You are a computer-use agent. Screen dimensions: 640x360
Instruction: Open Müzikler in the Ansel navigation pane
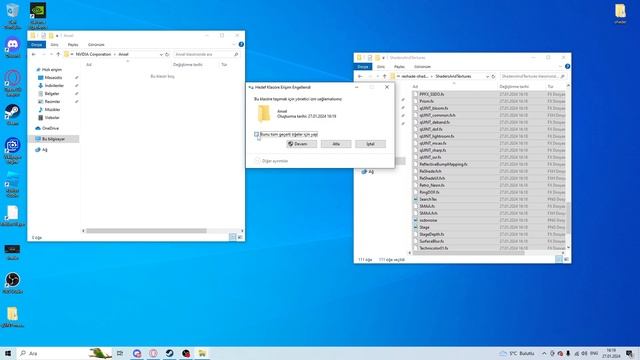point(52,109)
